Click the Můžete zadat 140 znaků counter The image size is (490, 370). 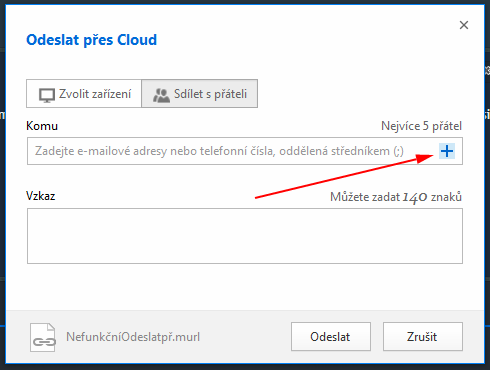click(396, 197)
